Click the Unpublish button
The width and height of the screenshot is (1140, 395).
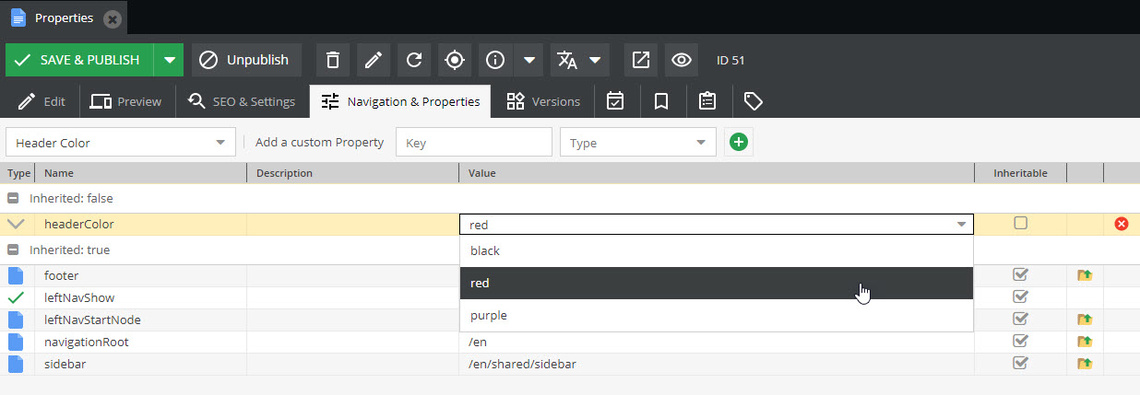tap(246, 60)
